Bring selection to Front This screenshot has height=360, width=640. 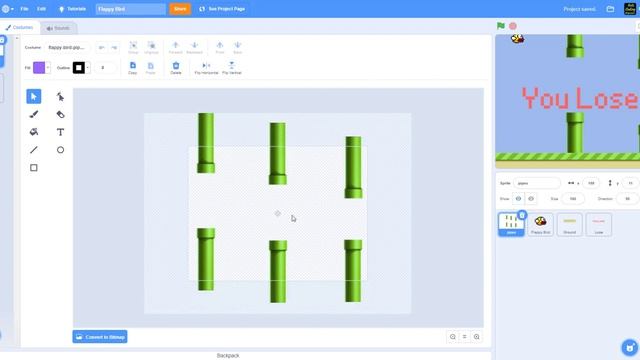pyautogui.click(x=220, y=47)
